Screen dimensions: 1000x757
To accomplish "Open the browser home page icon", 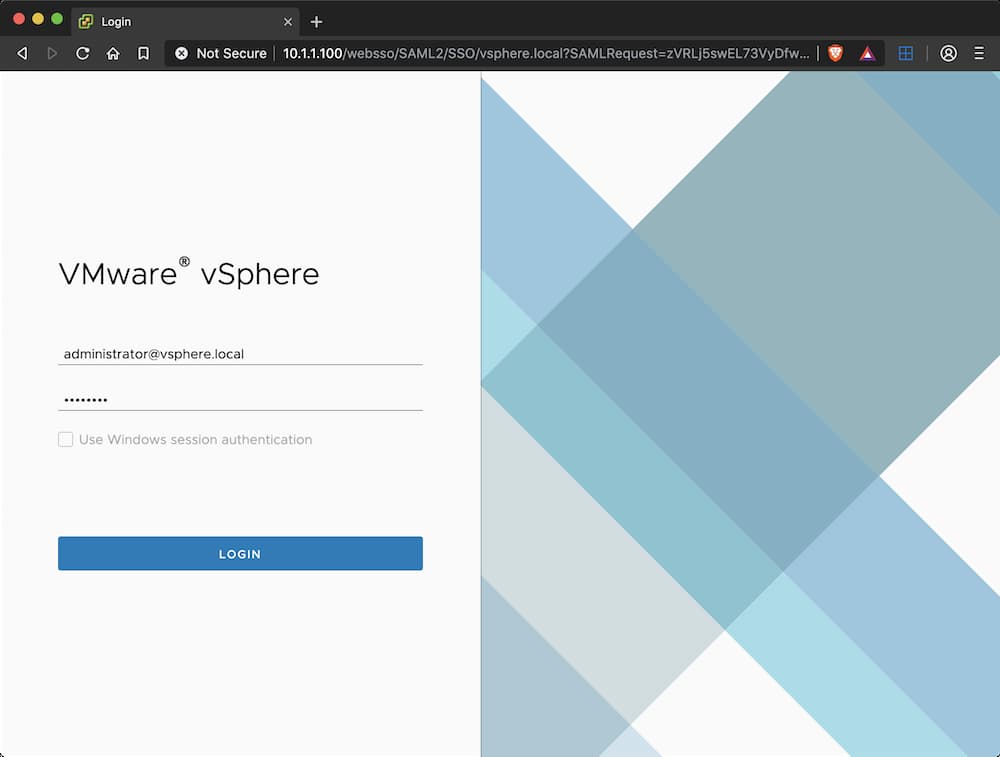I will (x=113, y=54).
